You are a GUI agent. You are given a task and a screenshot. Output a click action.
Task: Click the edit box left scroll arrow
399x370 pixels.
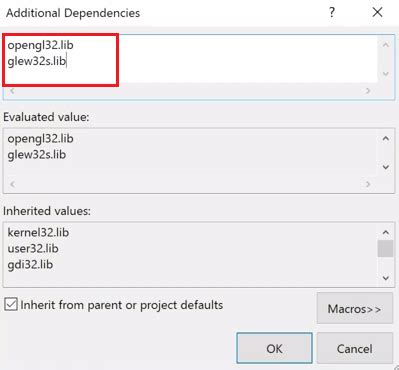tap(12, 90)
